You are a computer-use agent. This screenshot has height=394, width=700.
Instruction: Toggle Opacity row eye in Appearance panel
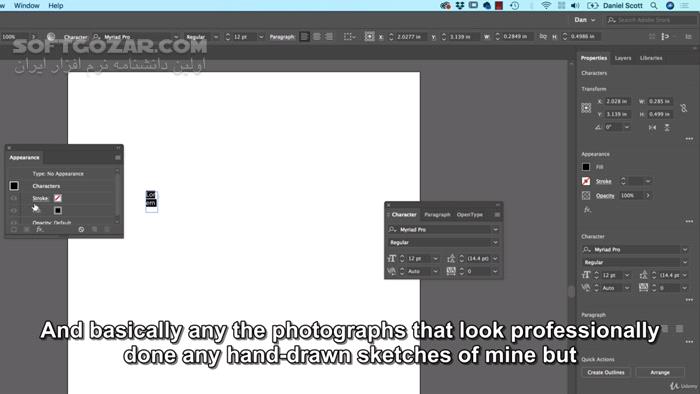point(14,222)
